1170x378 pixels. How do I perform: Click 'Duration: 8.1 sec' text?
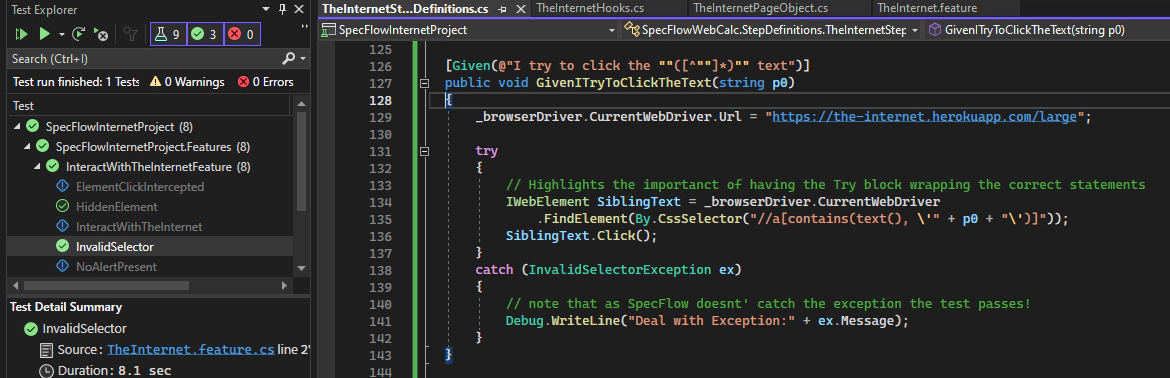point(114,370)
